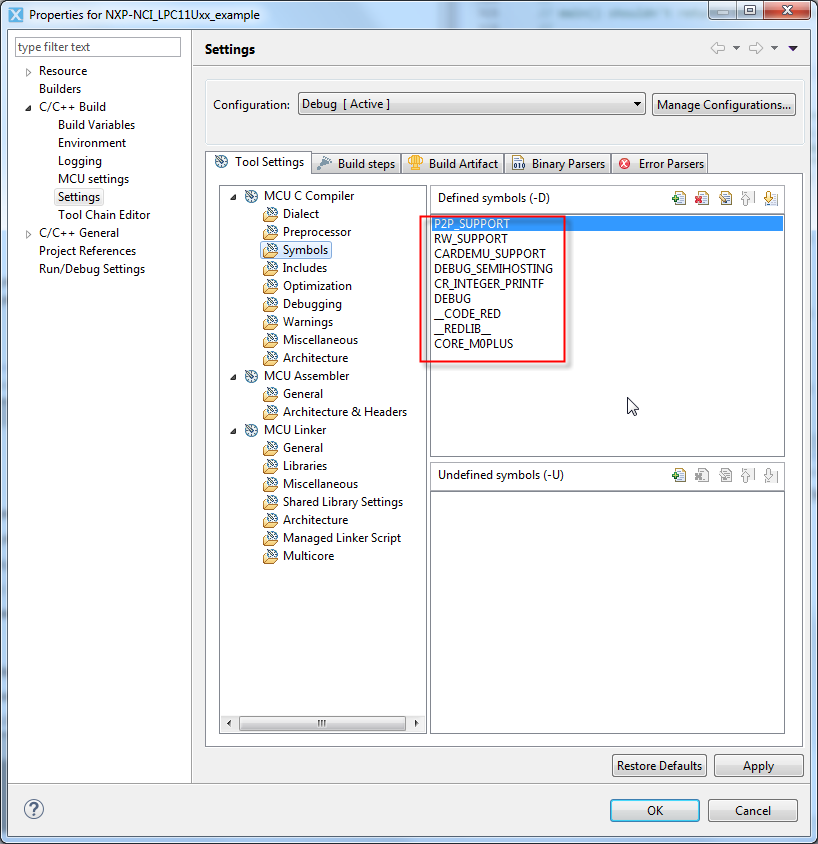Select Project References page
818x844 pixels.
(x=87, y=251)
